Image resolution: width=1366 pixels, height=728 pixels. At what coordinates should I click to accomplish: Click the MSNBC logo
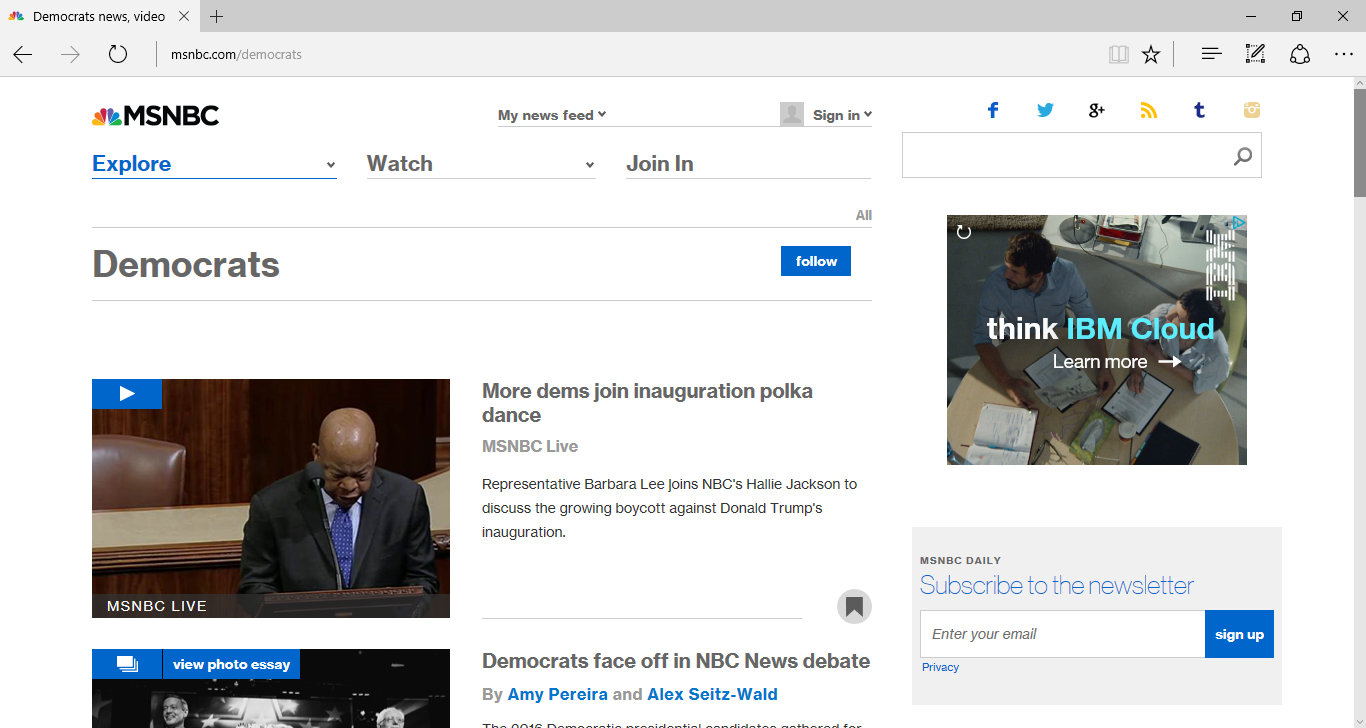pos(155,116)
